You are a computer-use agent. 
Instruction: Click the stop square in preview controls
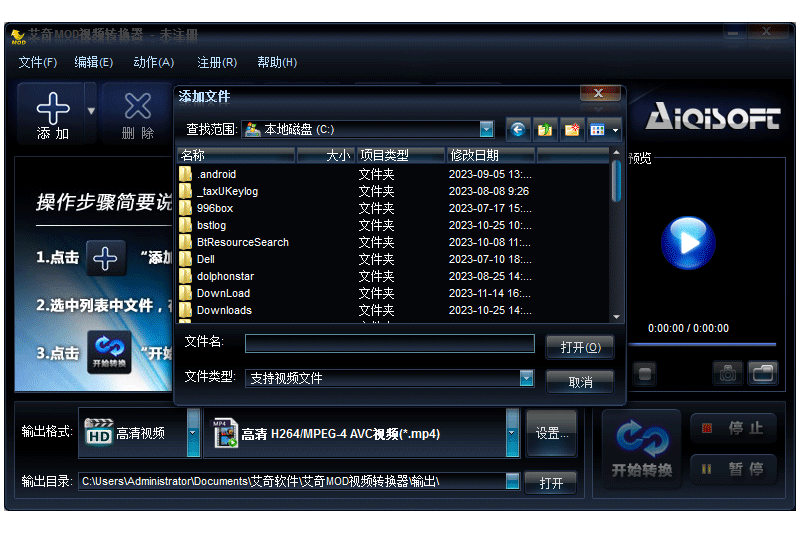[645, 374]
